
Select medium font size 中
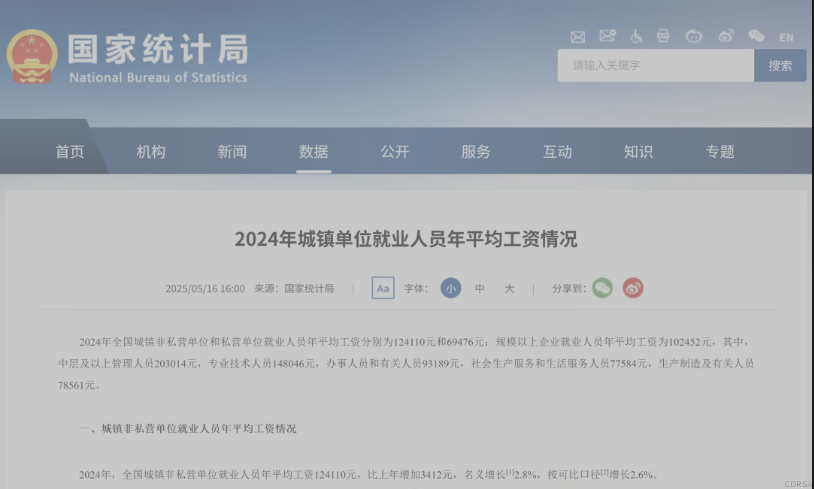480,288
